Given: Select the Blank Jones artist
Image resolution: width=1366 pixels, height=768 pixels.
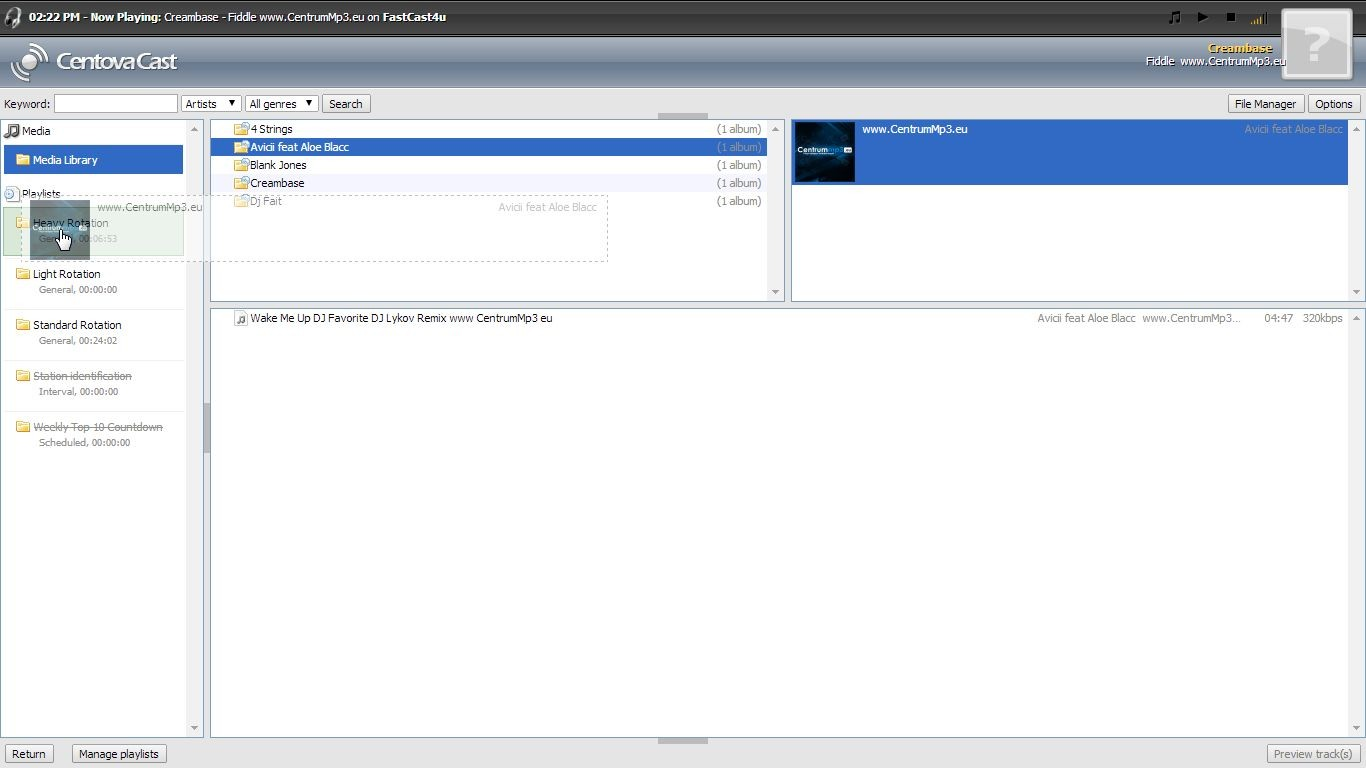Looking at the screenshot, I should pos(489,165).
